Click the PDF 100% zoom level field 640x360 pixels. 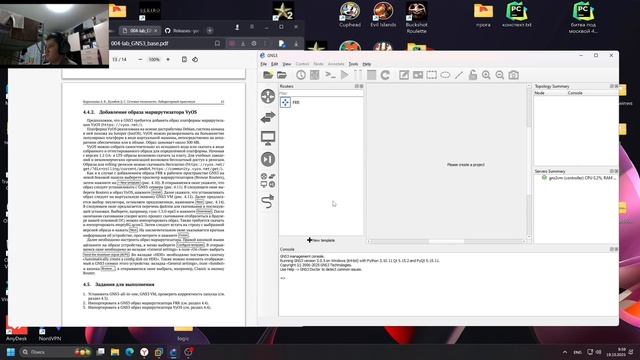[154, 60]
